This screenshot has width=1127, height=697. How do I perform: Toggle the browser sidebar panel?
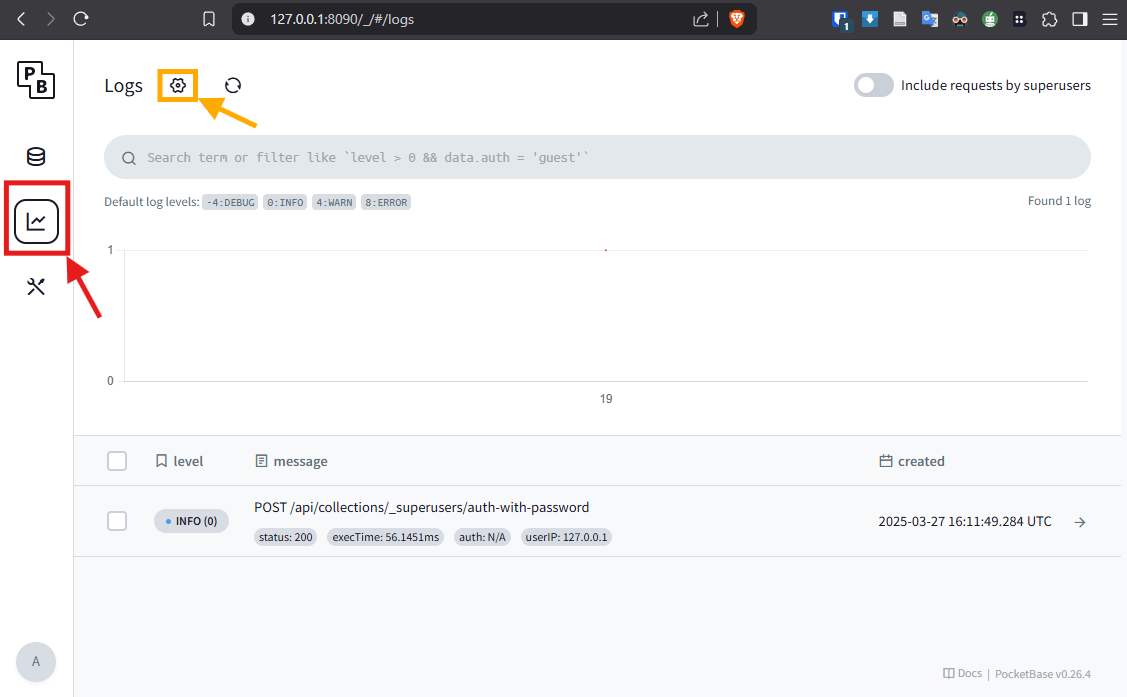[1080, 19]
